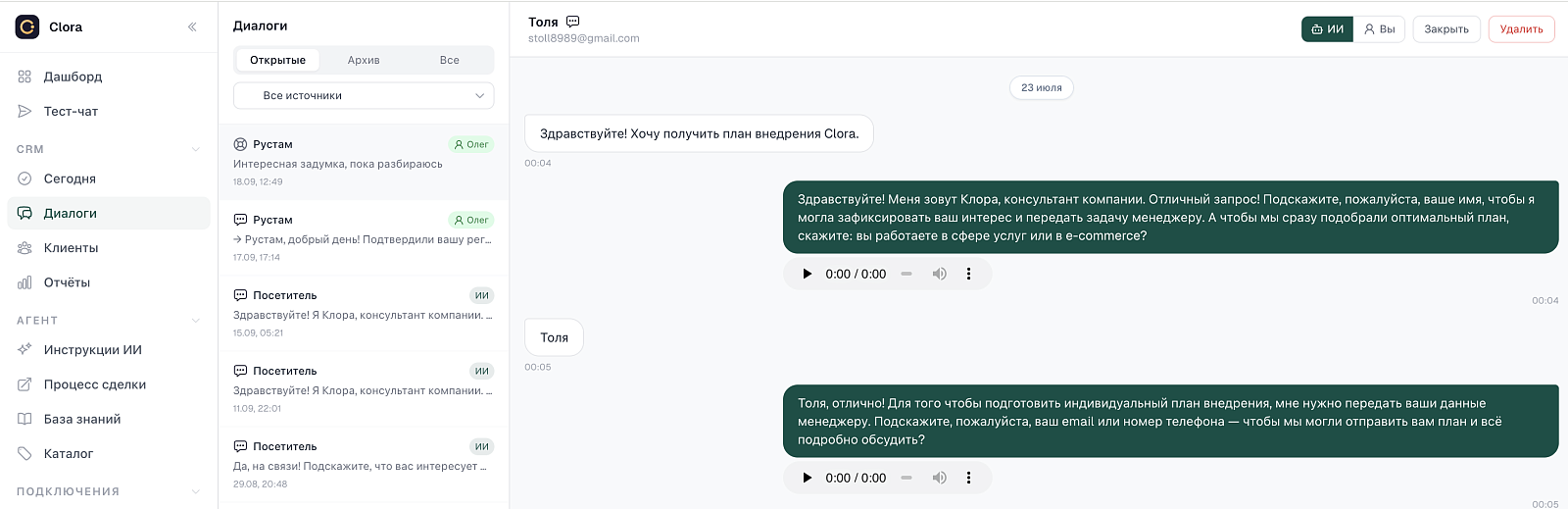Switch the responder to Вы mode

pyautogui.click(x=1380, y=29)
